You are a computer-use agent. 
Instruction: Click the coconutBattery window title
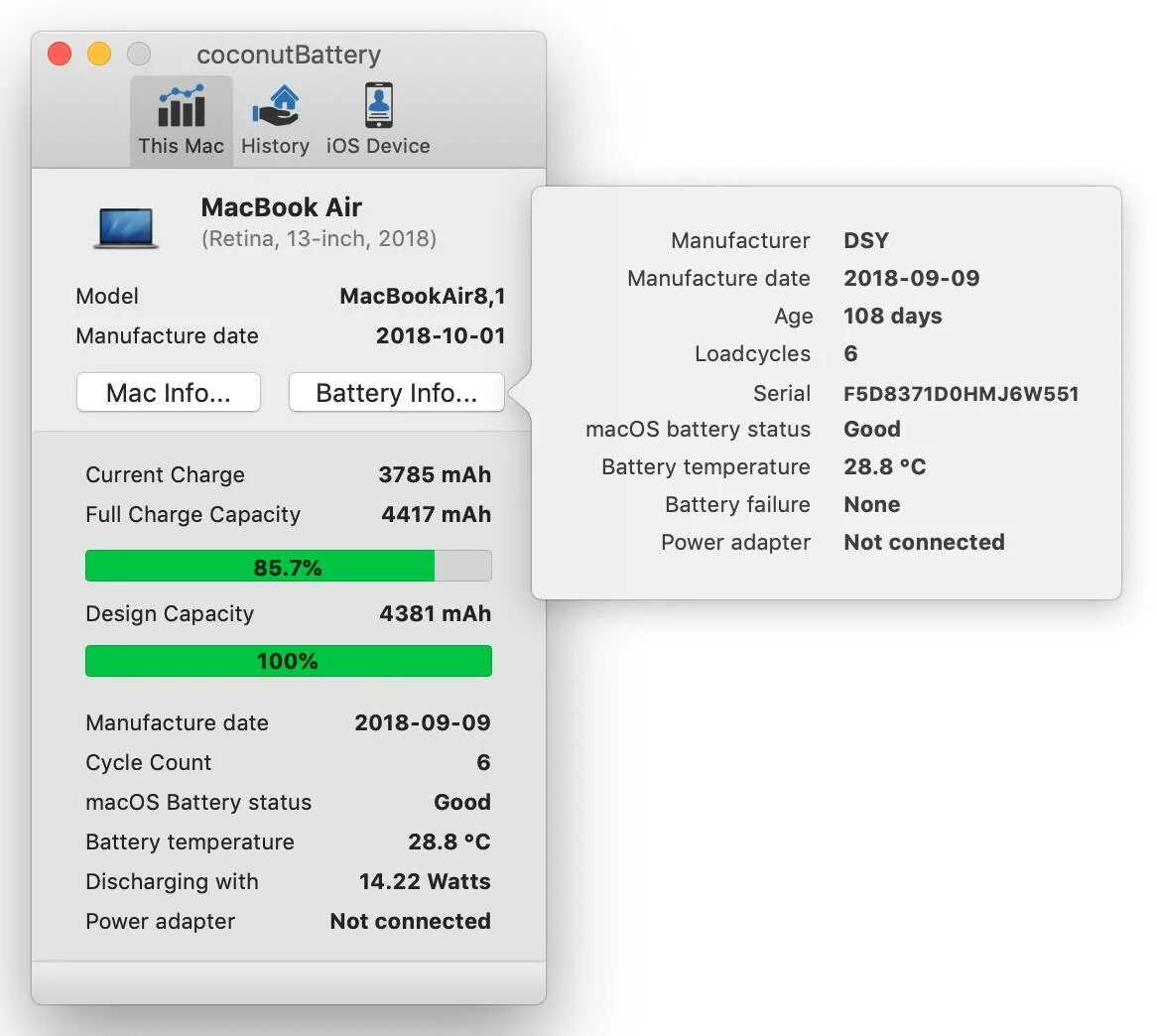click(289, 55)
